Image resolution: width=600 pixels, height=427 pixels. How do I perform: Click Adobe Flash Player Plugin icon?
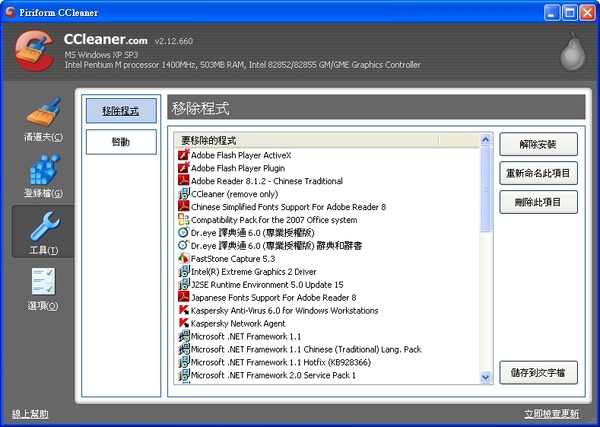184,168
